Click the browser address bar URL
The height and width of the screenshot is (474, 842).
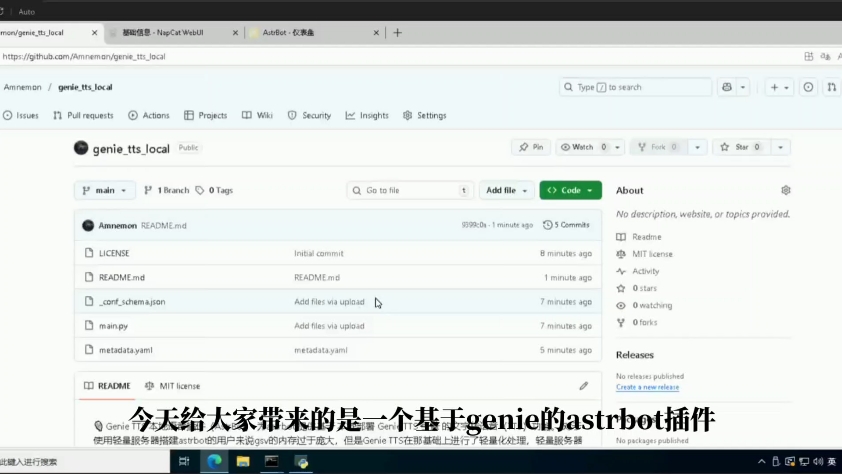(84, 56)
